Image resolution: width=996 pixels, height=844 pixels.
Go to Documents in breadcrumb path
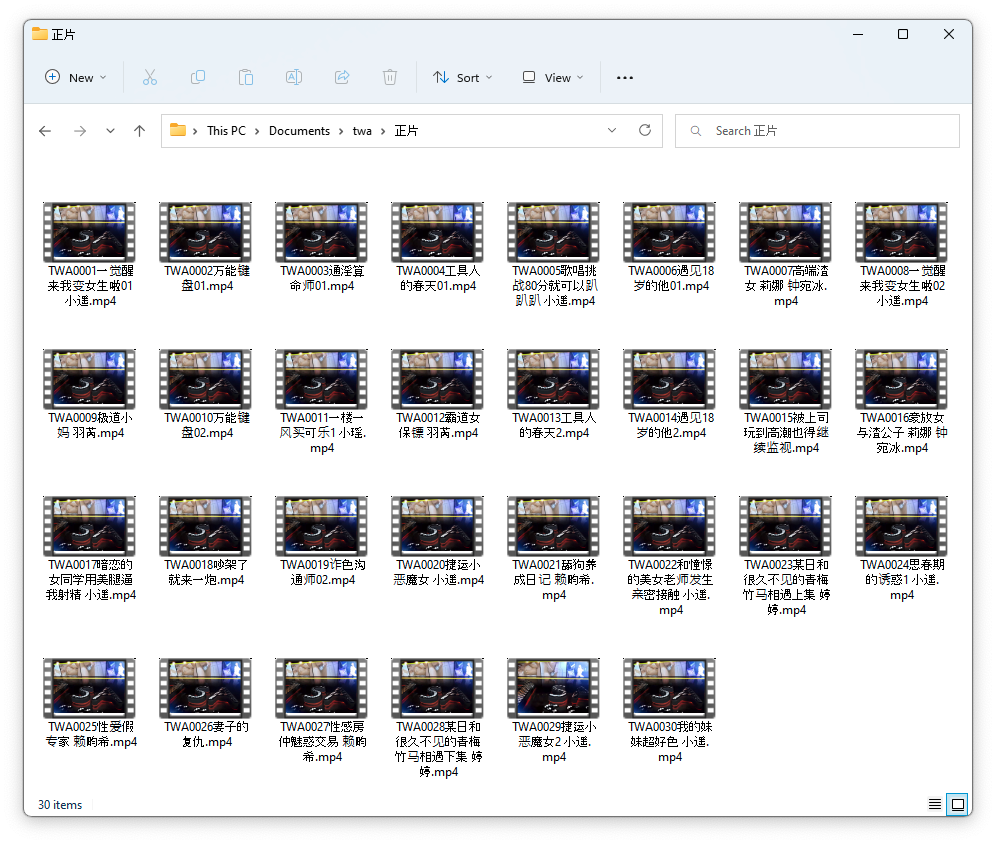coord(299,131)
